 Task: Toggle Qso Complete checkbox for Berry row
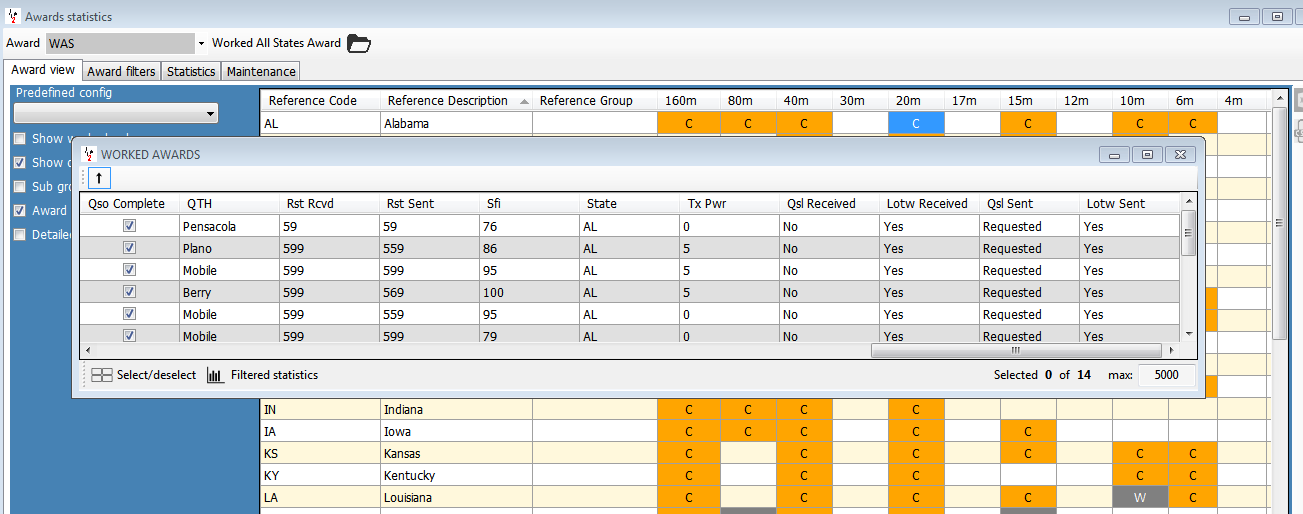129,292
